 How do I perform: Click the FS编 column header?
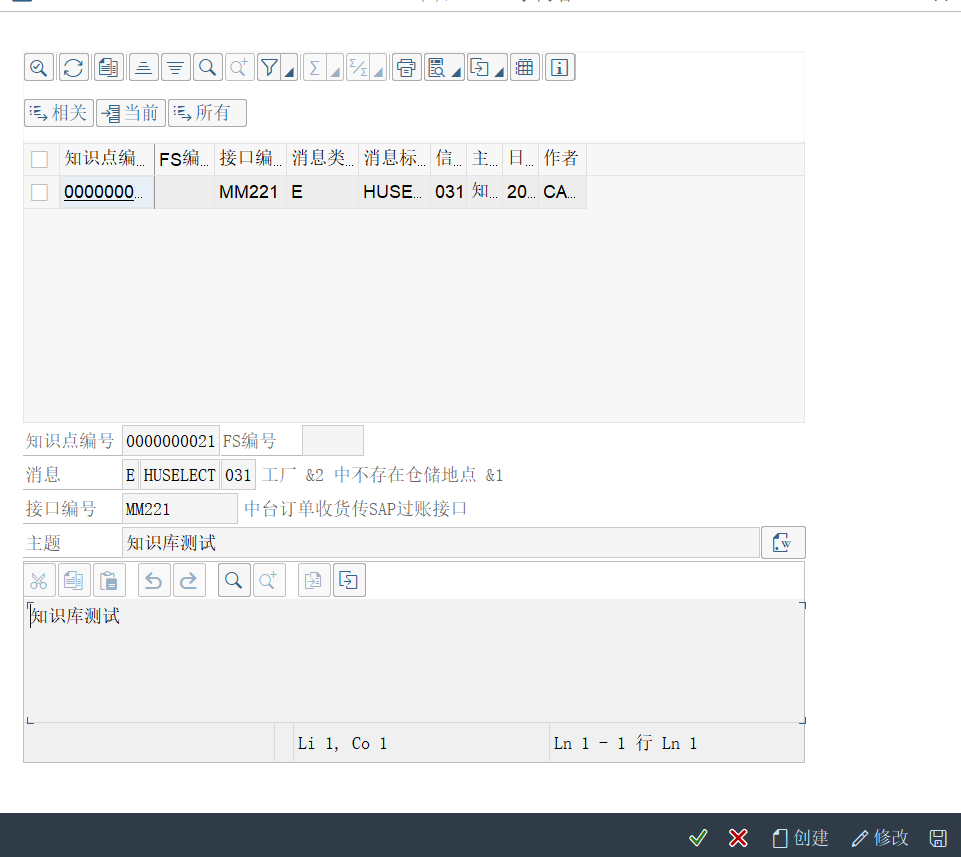[184, 159]
